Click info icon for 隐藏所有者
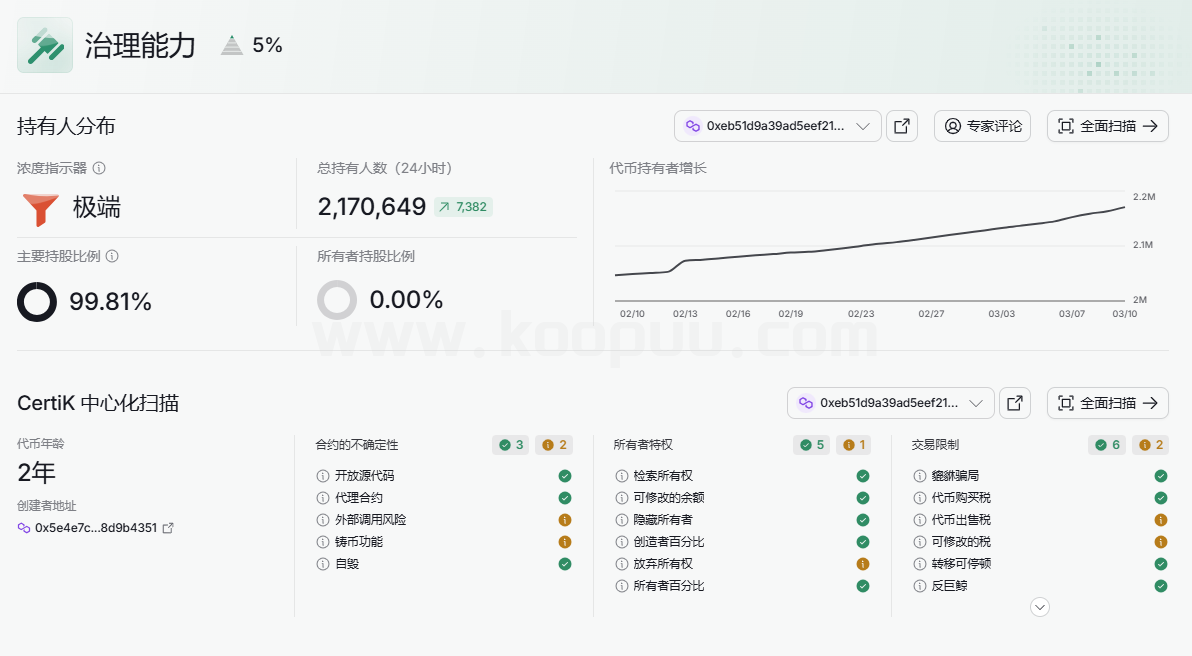Viewport: 1192px width, 656px height. [621, 520]
